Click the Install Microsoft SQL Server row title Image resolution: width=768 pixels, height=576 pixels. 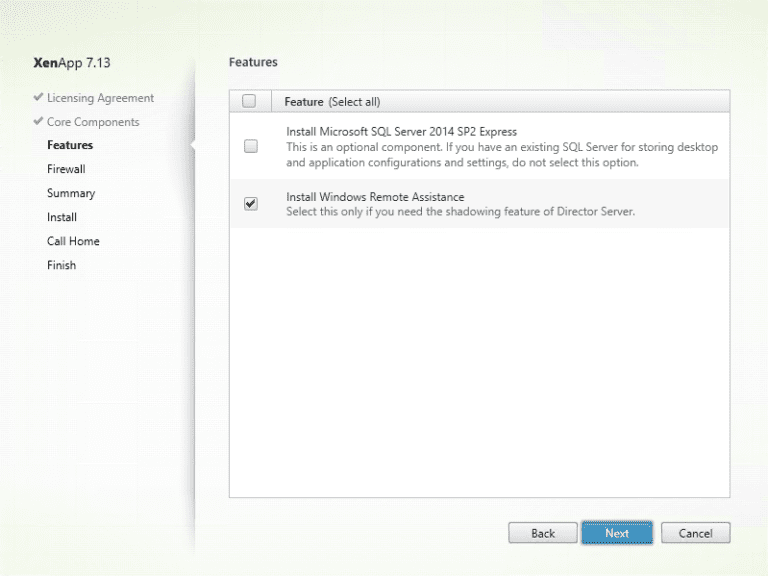click(401, 131)
